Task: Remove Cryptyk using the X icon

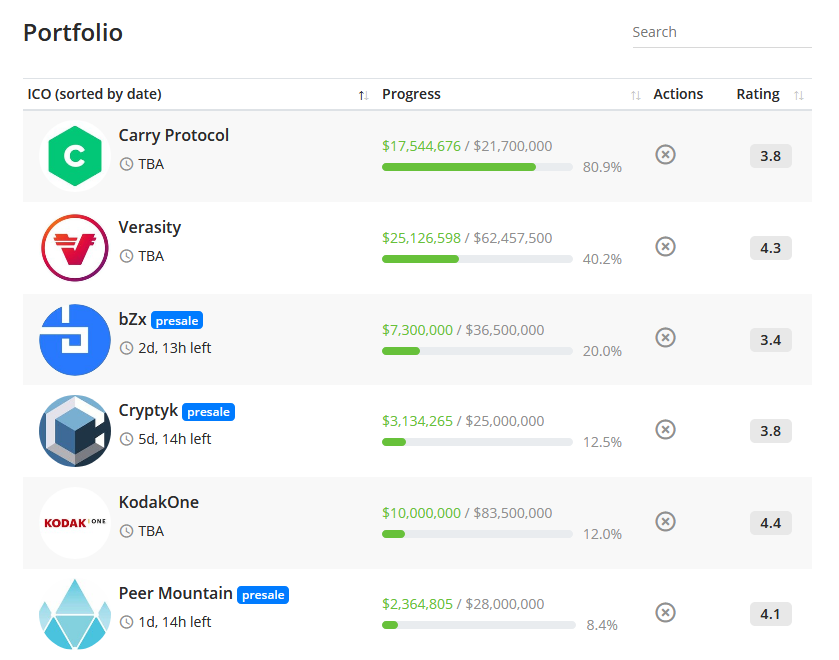Action: click(x=665, y=430)
